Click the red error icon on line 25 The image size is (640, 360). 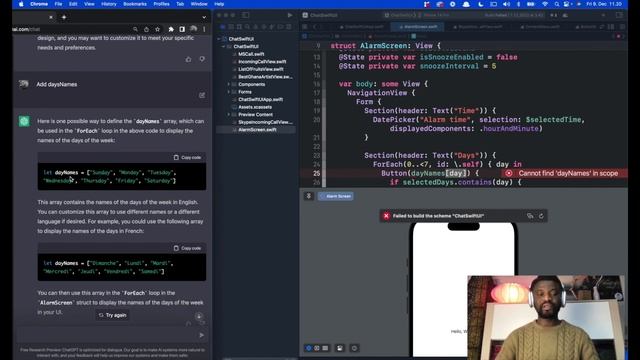tap(509, 173)
